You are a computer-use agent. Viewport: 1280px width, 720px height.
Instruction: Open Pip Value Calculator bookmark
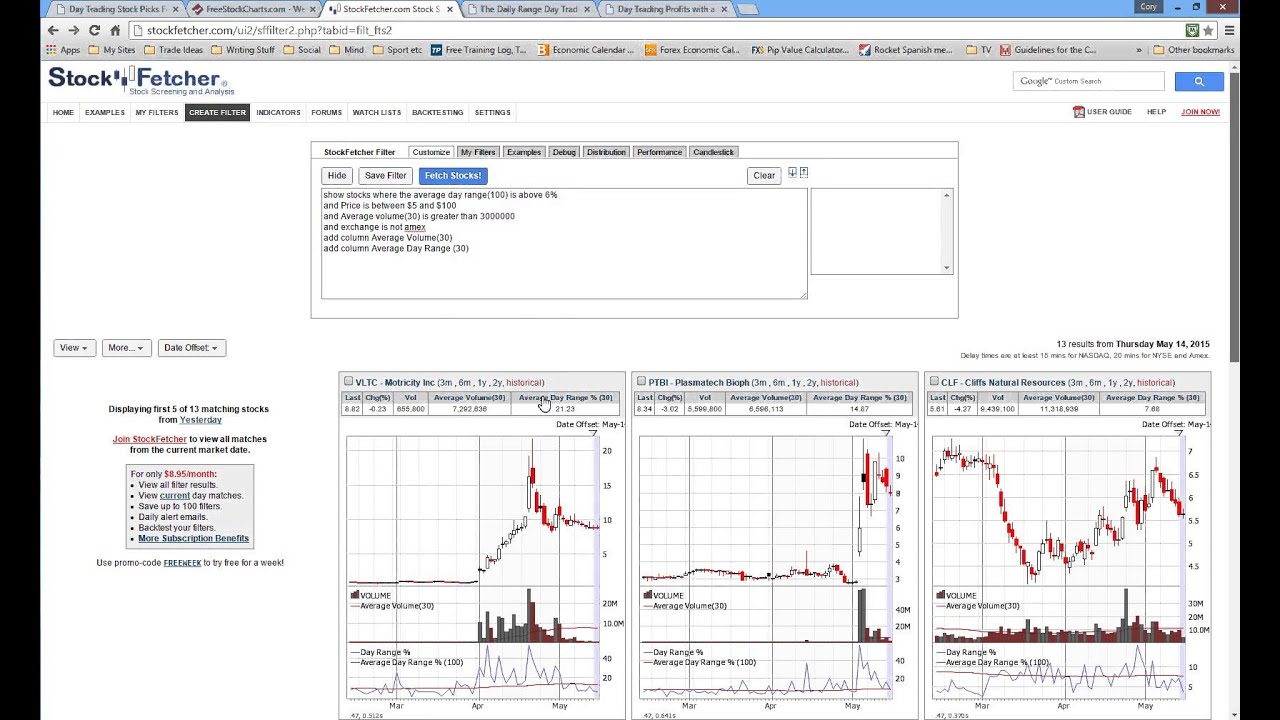(x=800, y=50)
